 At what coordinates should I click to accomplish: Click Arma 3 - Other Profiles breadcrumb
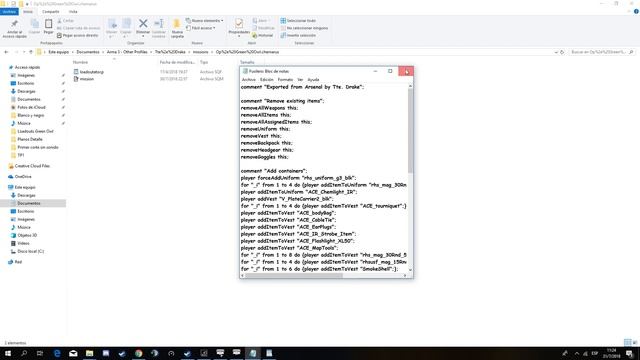pyautogui.click(x=127, y=52)
